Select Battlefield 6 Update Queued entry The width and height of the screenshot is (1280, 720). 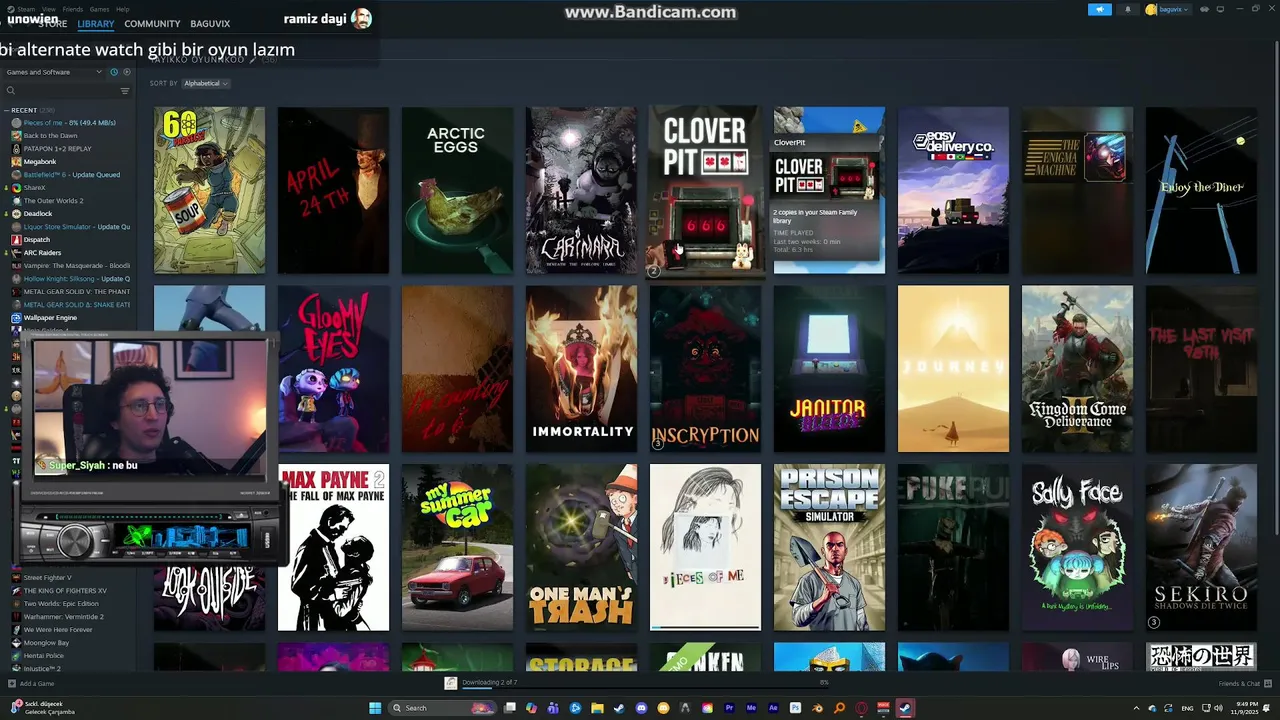[71, 175]
